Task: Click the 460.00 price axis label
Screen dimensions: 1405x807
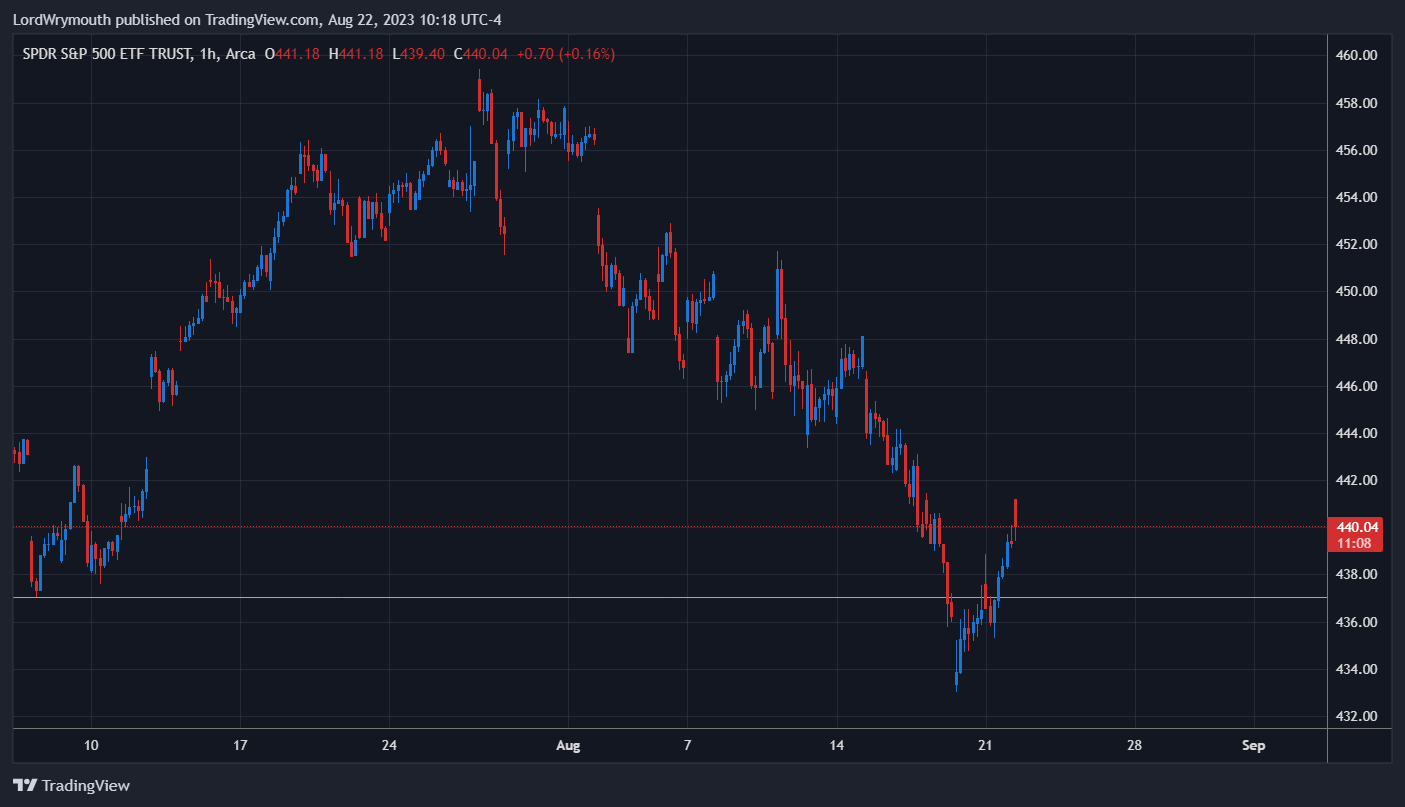Action: pyautogui.click(x=1357, y=56)
